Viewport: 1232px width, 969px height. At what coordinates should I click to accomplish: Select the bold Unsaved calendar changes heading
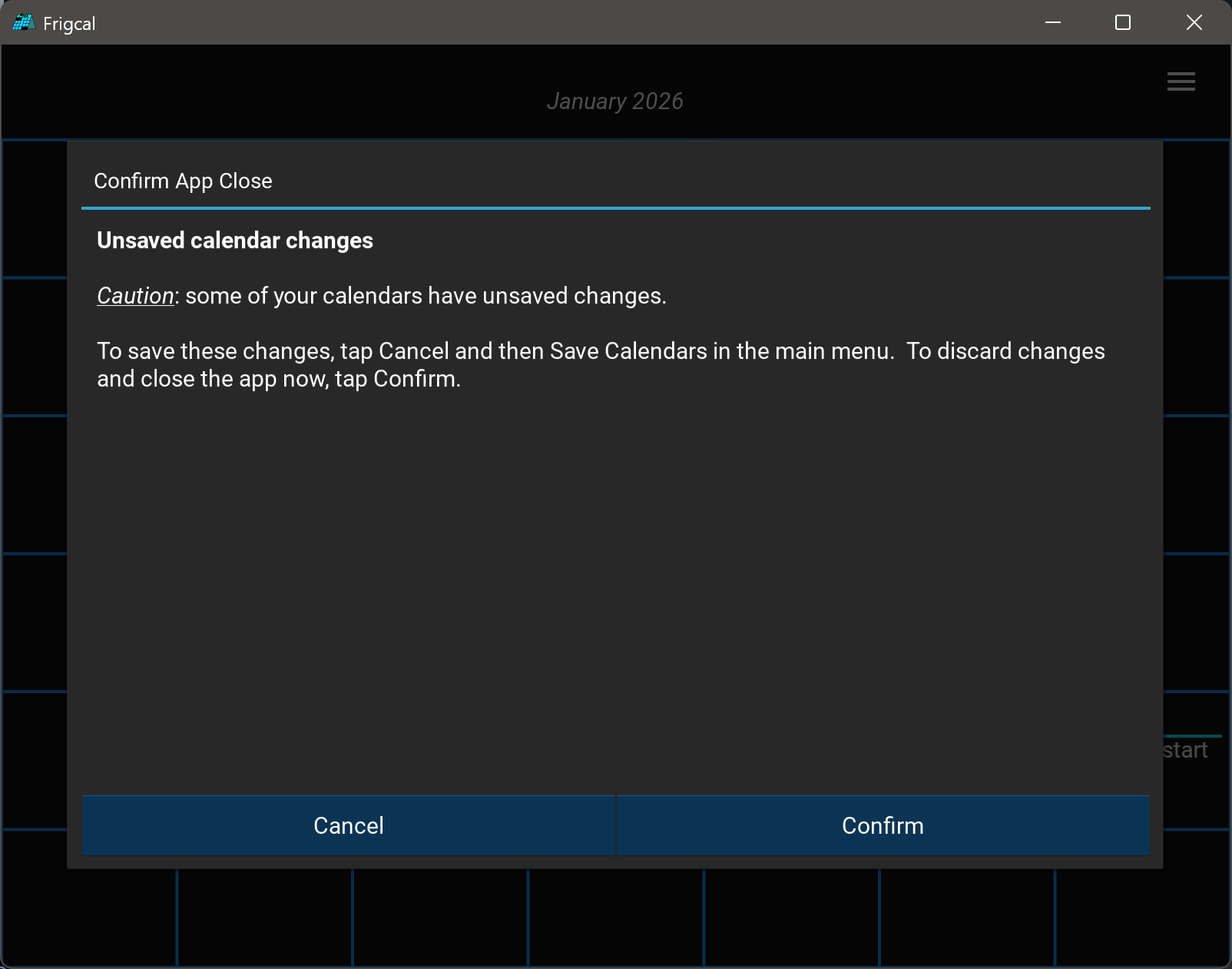[235, 241]
